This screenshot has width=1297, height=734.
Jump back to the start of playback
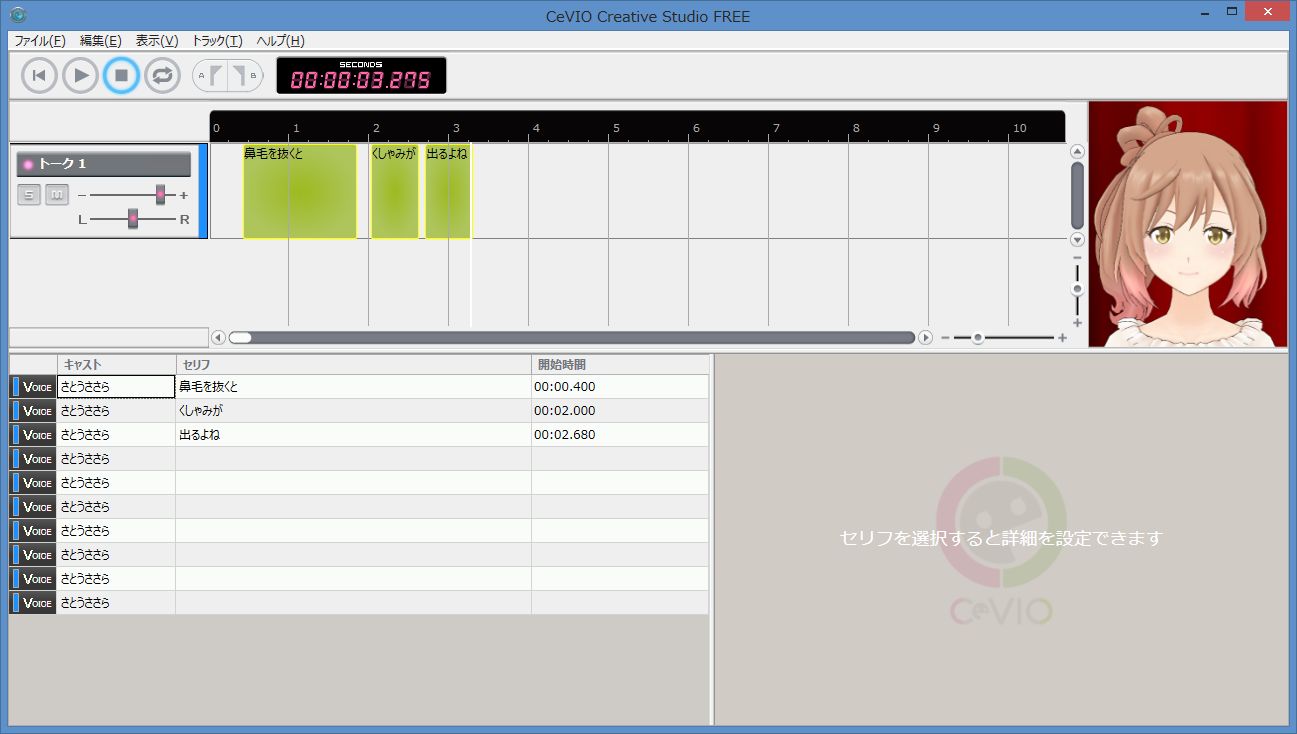pos(39,75)
